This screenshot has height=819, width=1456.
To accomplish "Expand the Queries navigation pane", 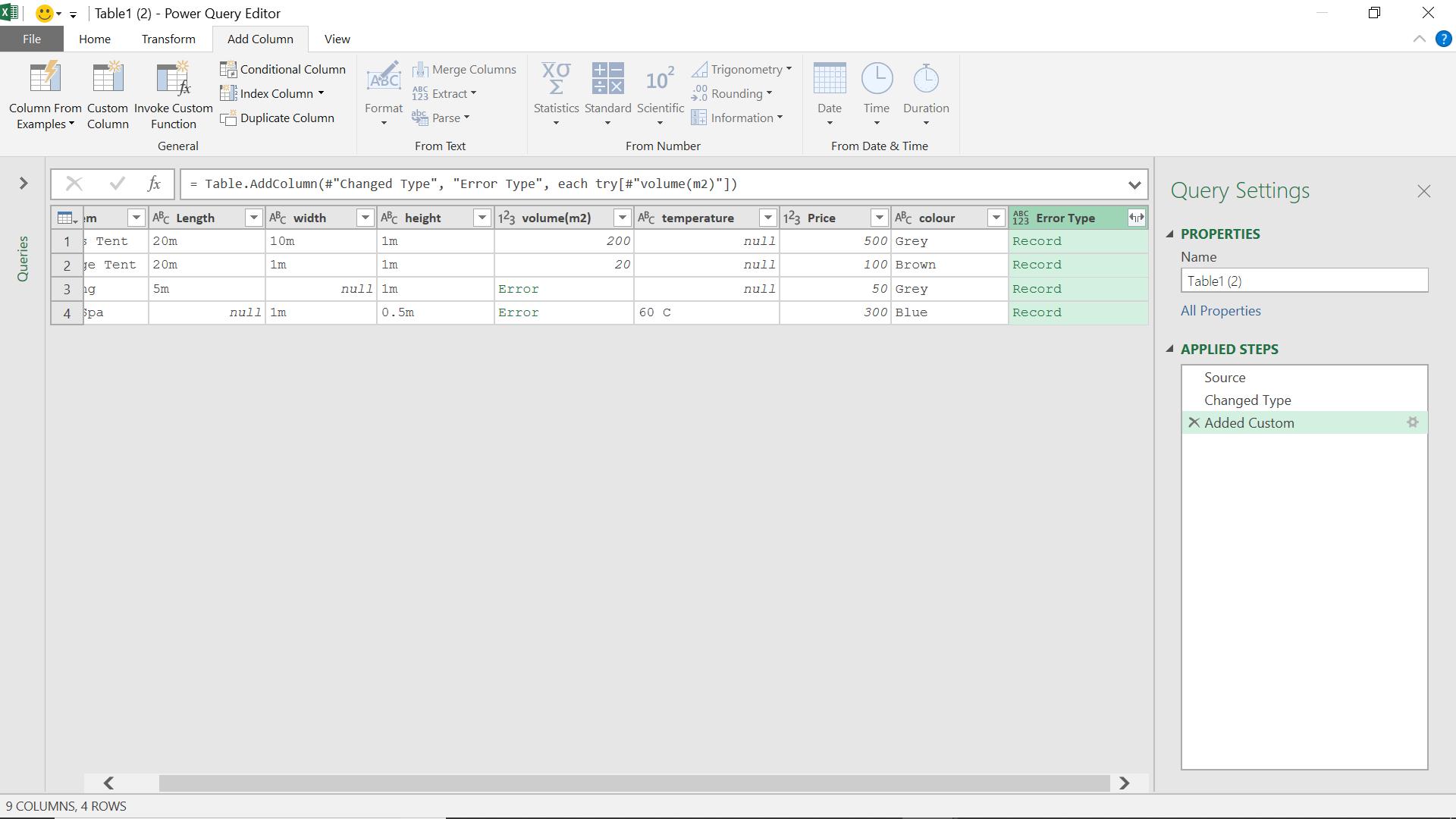I will click(24, 184).
